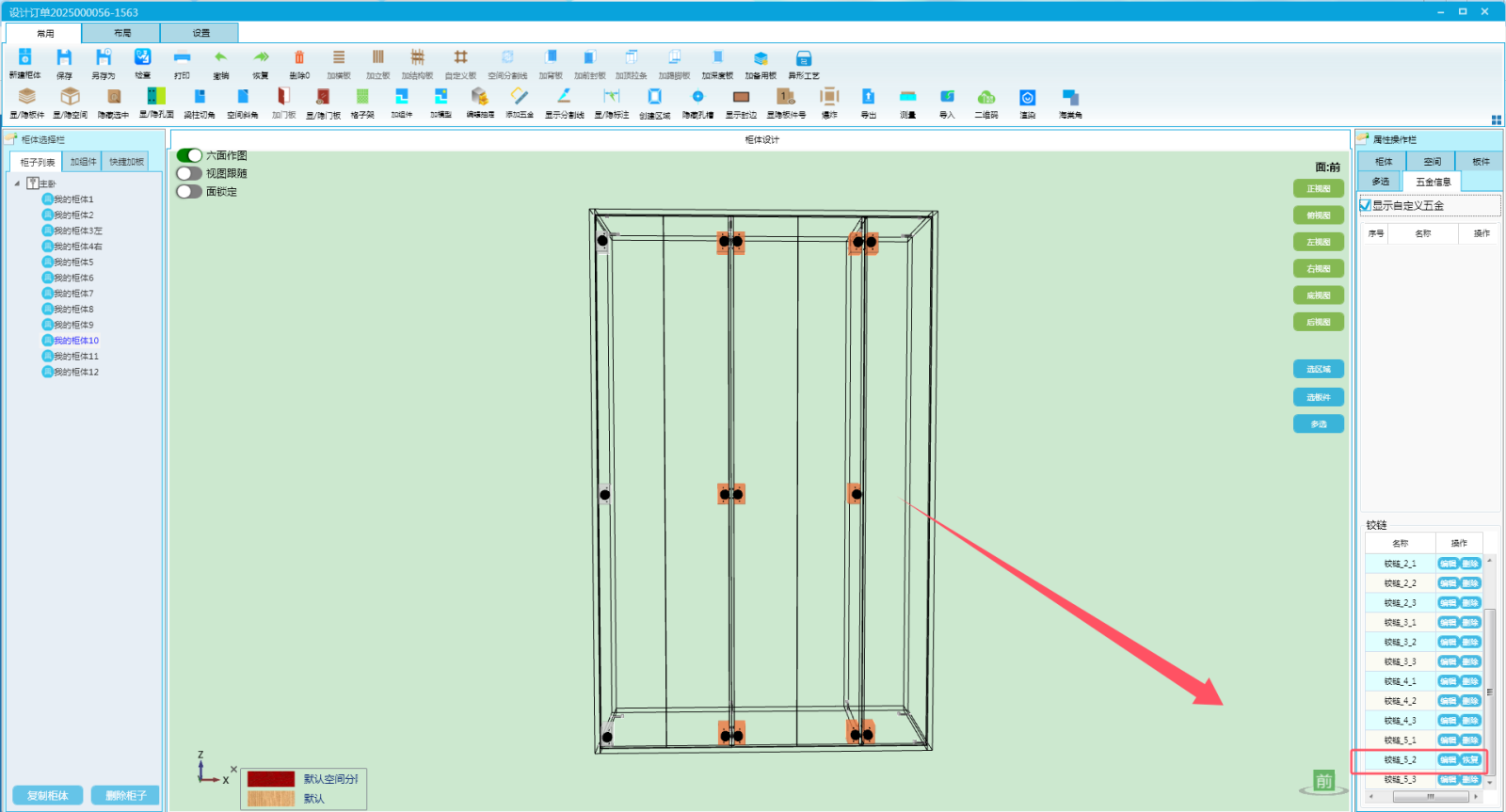Enable the 面锁定 toggle
Image resolution: width=1506 pixels, height=812 pixels.
189,191
